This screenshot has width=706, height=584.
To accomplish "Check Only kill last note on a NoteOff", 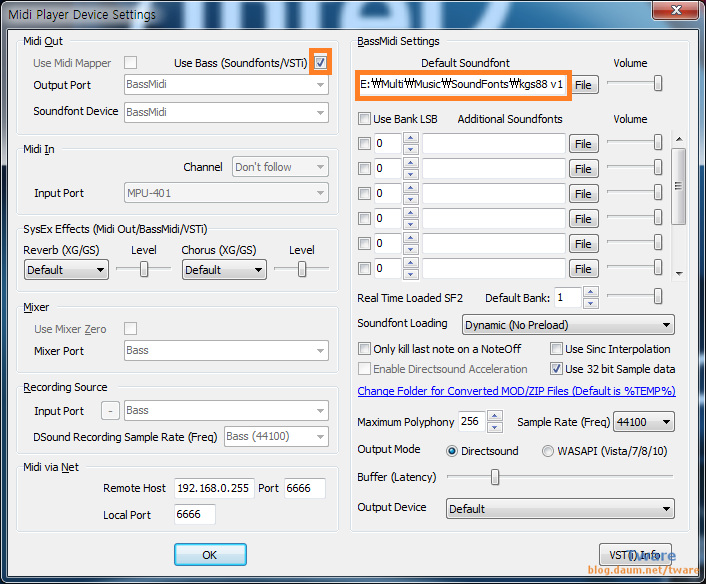I will 364,349.
